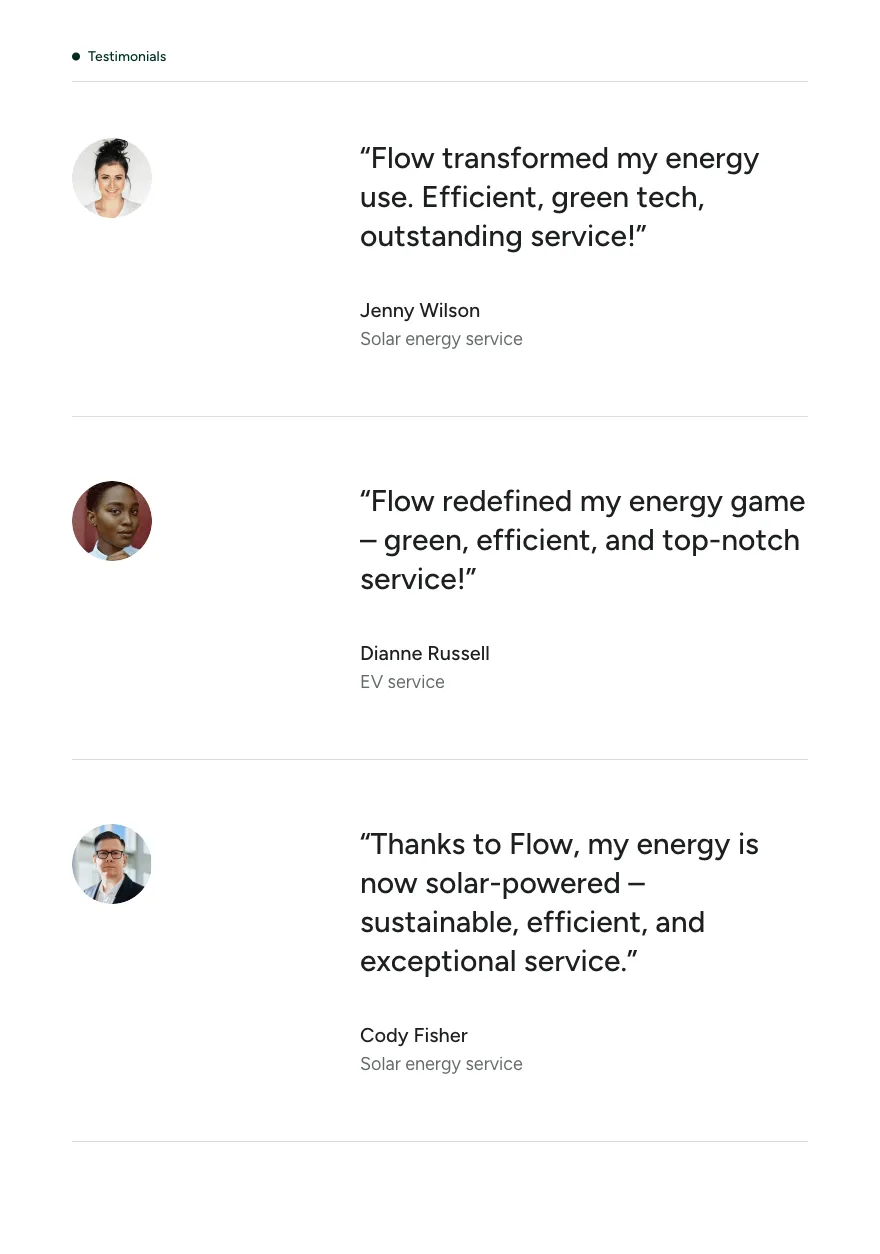
Task: Click the divider line below Cody Fisher's testimonial
Action: 440,1142
